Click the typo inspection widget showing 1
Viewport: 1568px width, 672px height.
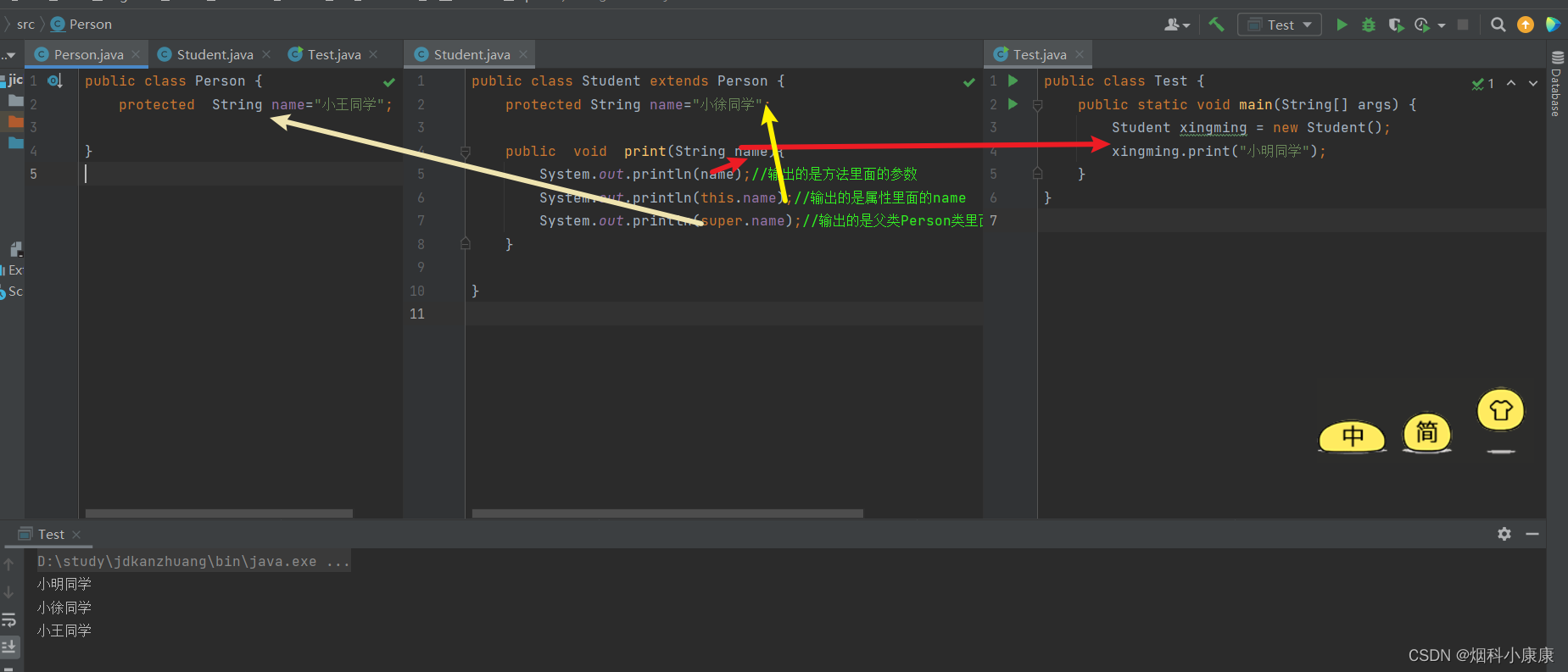[1483, 84]
